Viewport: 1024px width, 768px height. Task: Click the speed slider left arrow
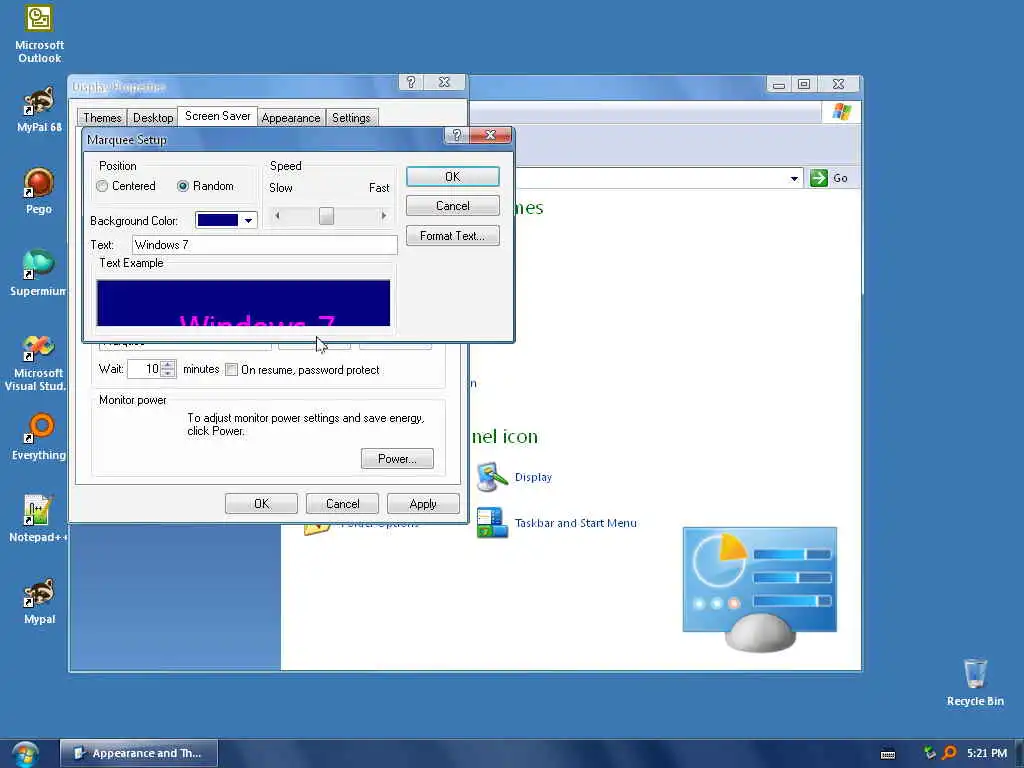click(x=277, y=216)
